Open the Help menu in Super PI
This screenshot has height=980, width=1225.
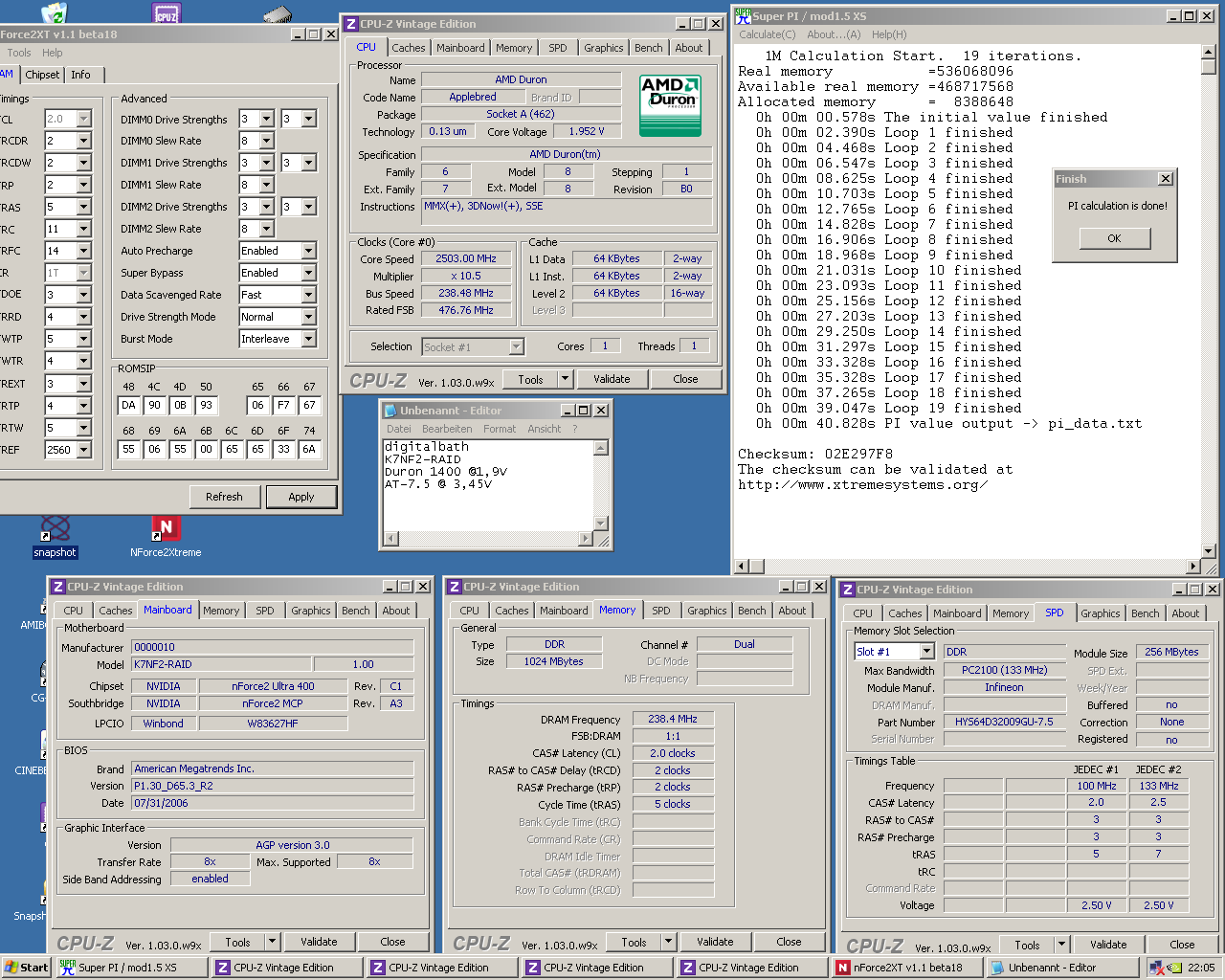tap(889, 34)
